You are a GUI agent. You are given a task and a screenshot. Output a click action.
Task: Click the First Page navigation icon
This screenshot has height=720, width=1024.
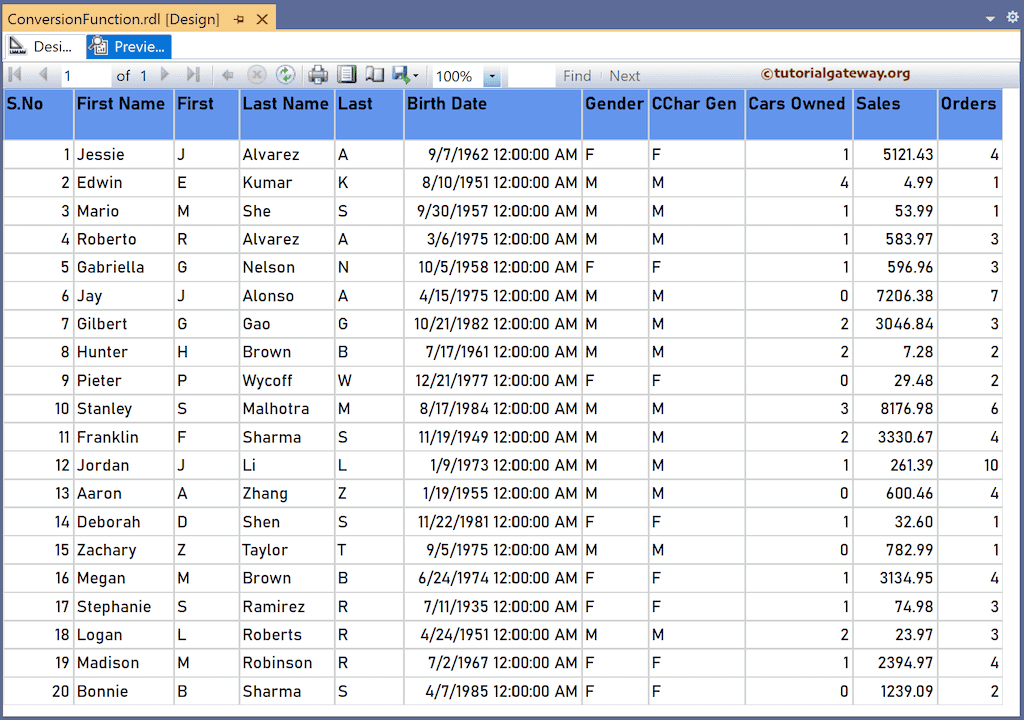tap(15, 75)
